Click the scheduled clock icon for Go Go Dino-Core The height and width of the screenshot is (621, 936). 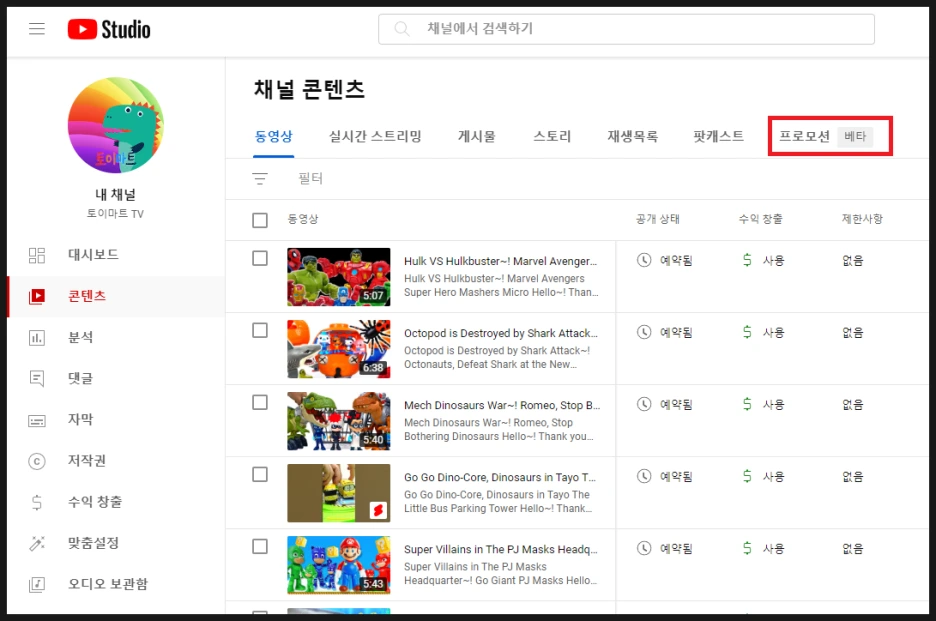(x=644, y=476)
